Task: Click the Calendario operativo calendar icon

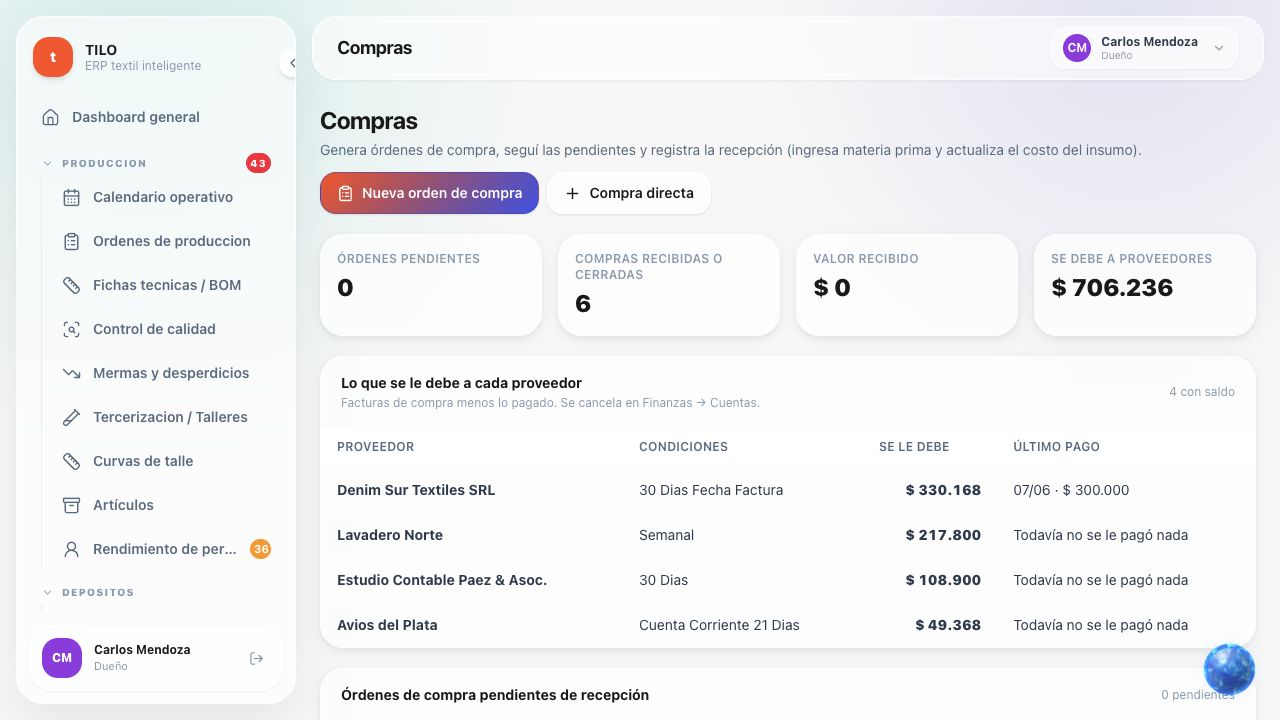Action: click(71, 197)
